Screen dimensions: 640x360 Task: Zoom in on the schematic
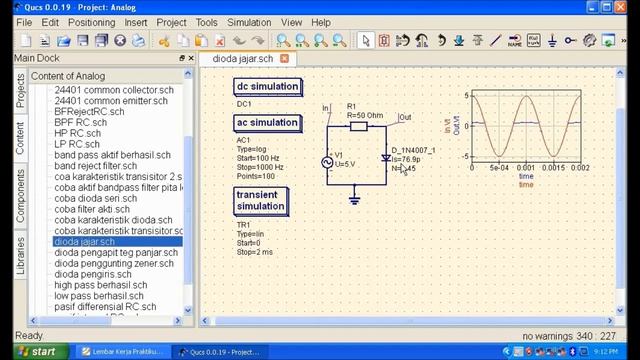321,40
